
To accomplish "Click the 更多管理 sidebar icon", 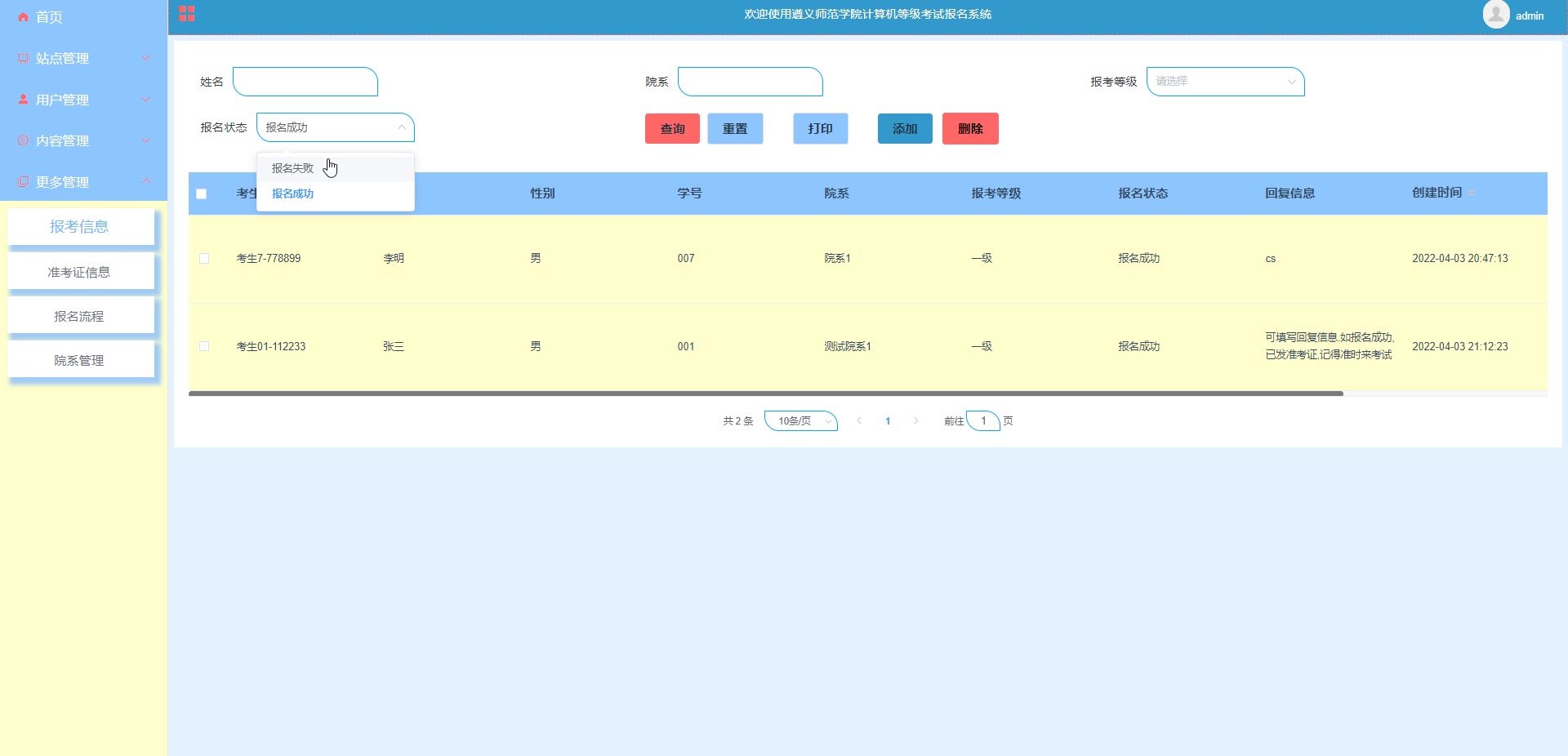I will pyautogui.click(x=23, y=182).
